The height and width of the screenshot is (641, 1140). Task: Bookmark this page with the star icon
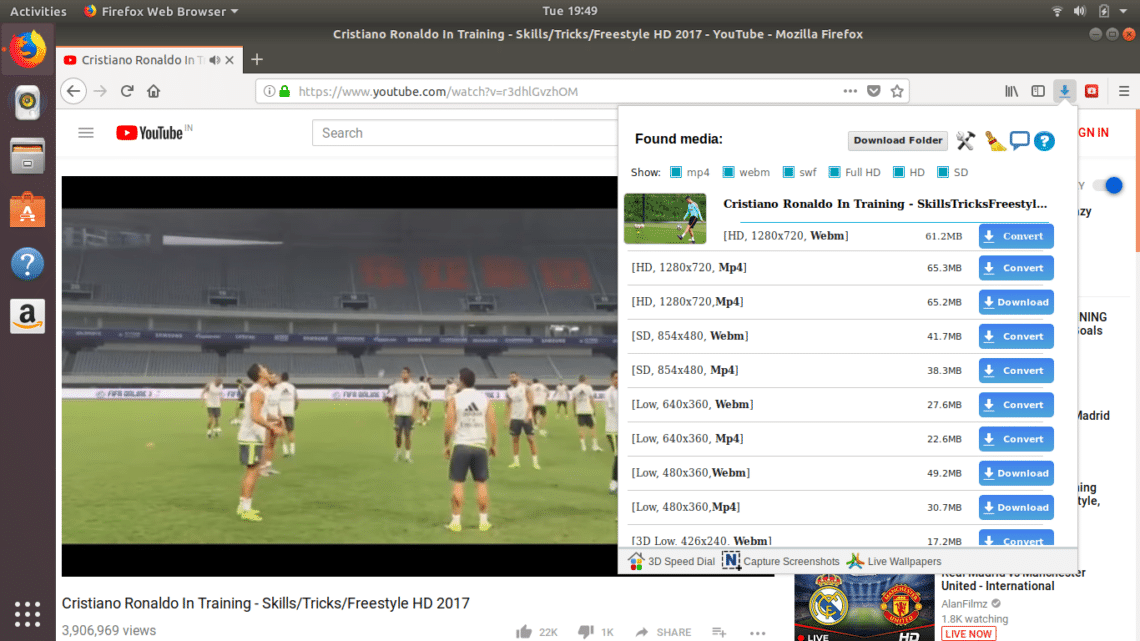point(897,91)
